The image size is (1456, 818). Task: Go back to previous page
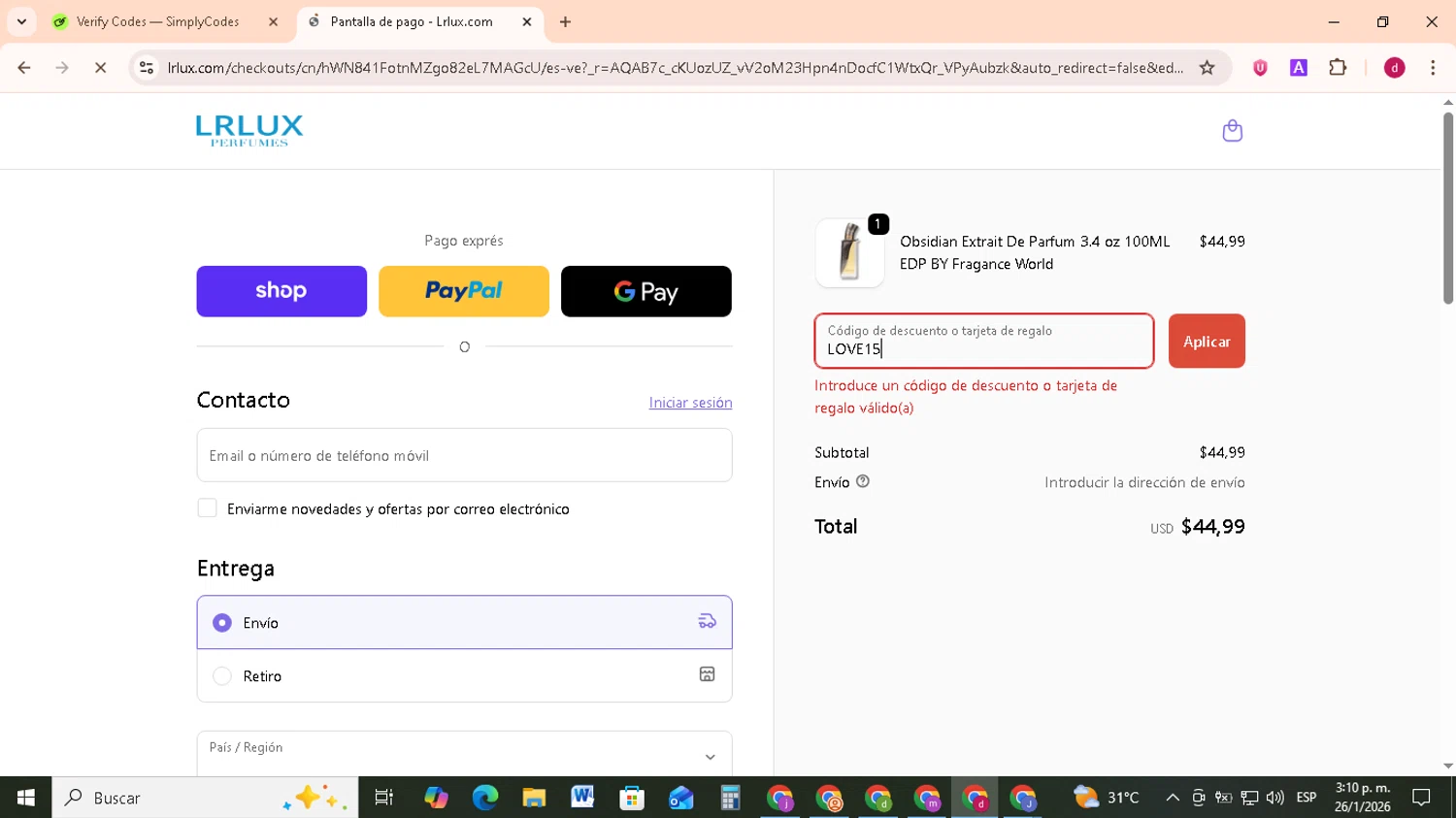coord(24,68)
